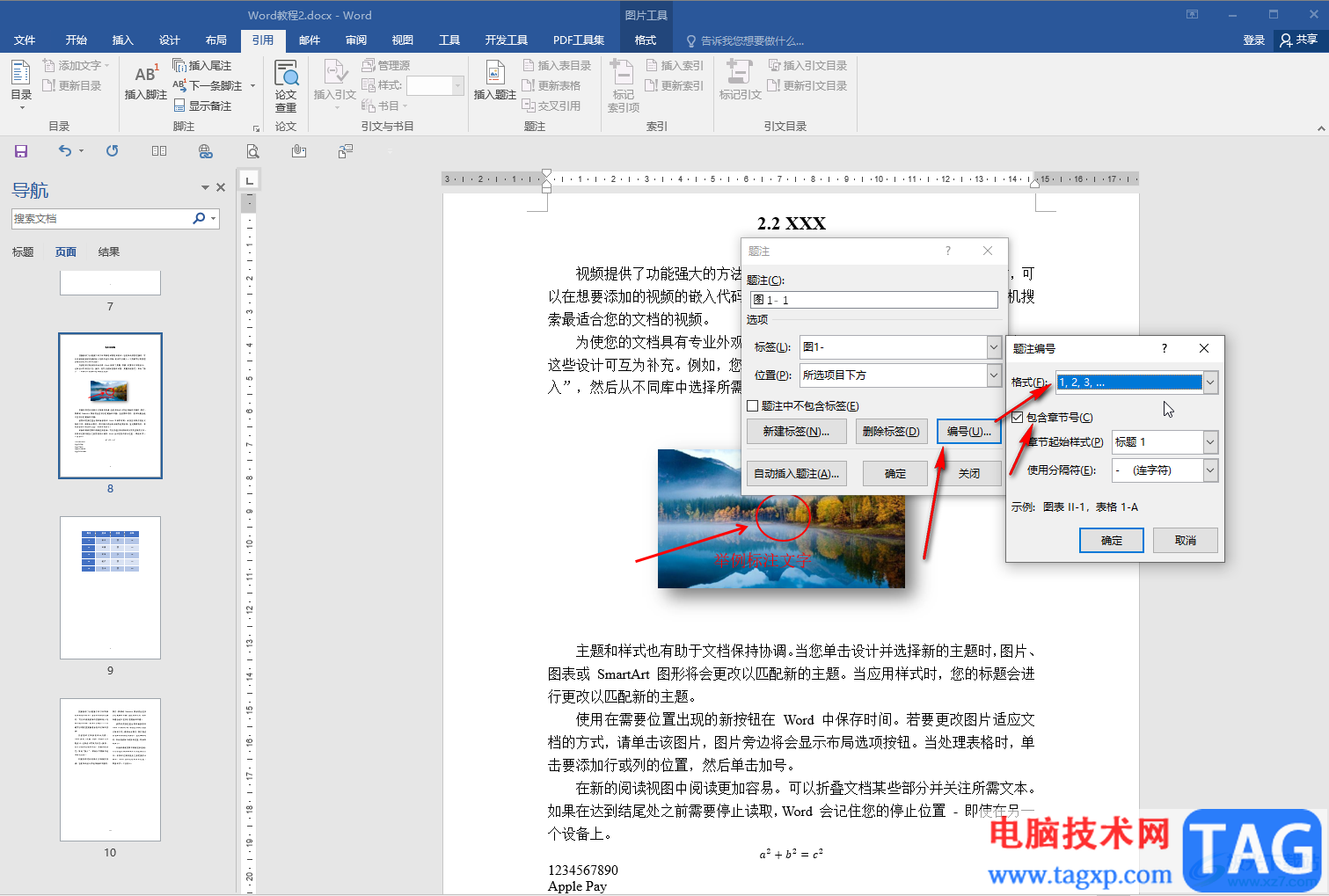Open the 插入 Insert tab
1329x896 pixels.
123,40
